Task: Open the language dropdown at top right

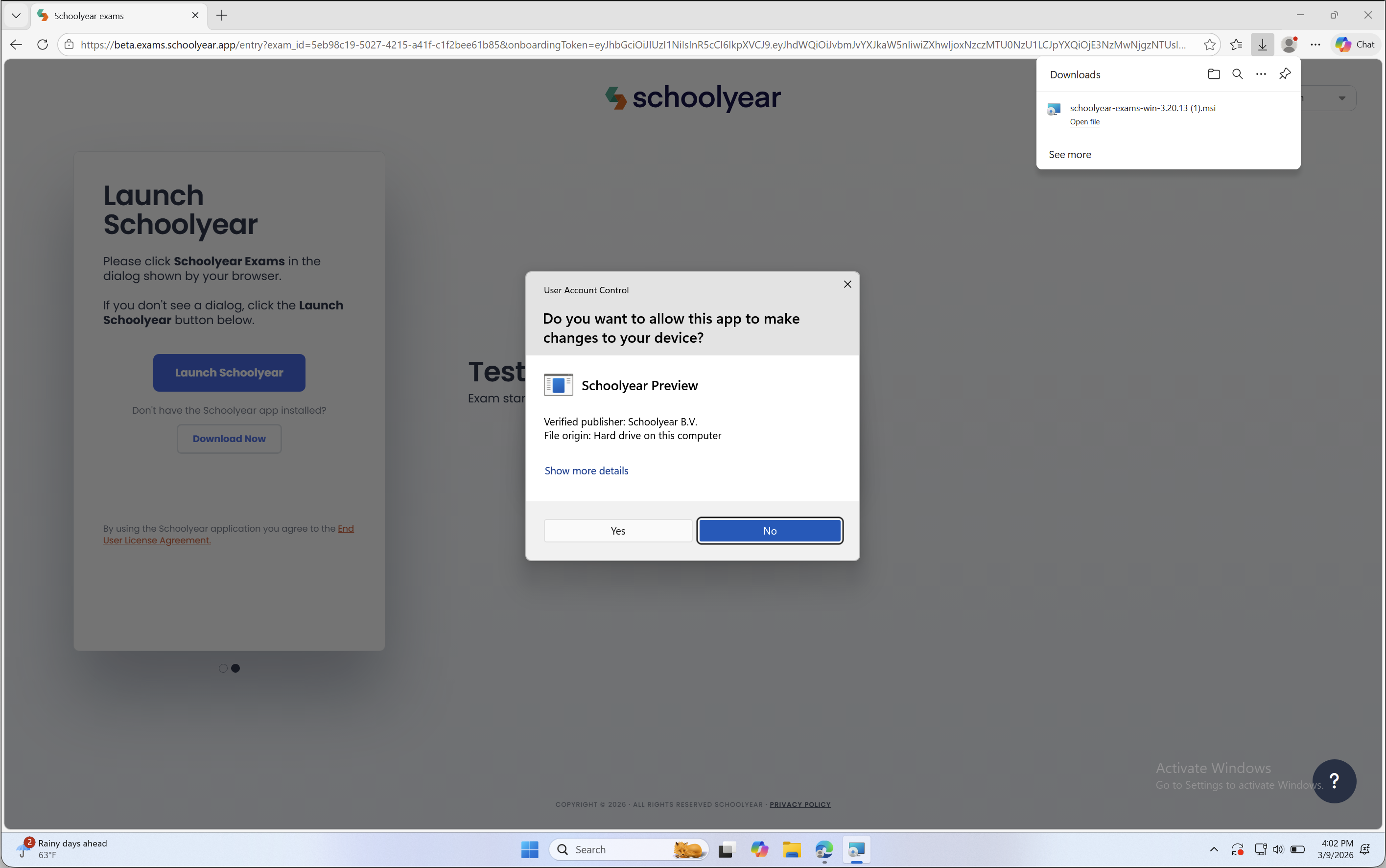Action: click(x=1341, y=98)
